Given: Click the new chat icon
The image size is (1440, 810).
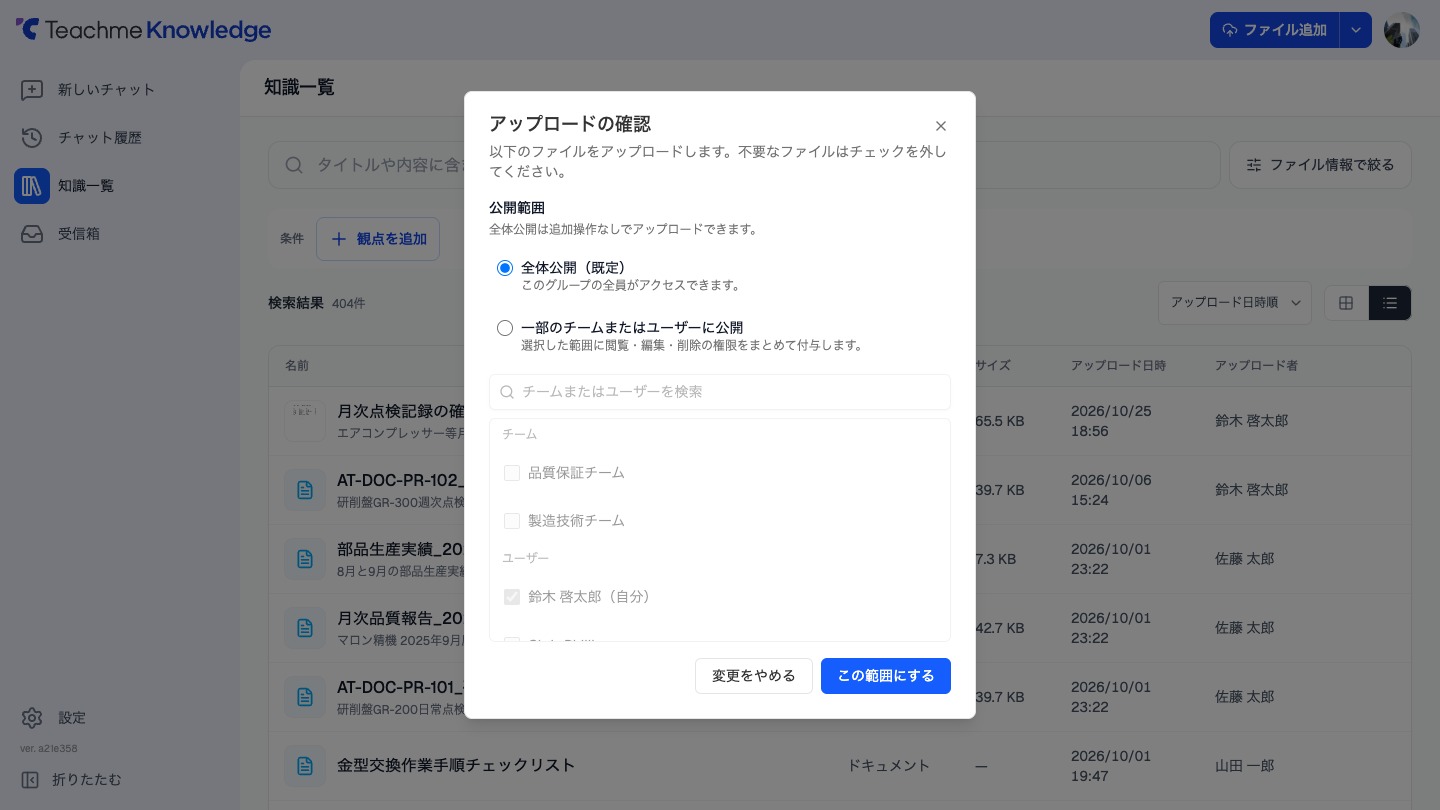Looking at the screenshot, I should click(x=32, y=90).
